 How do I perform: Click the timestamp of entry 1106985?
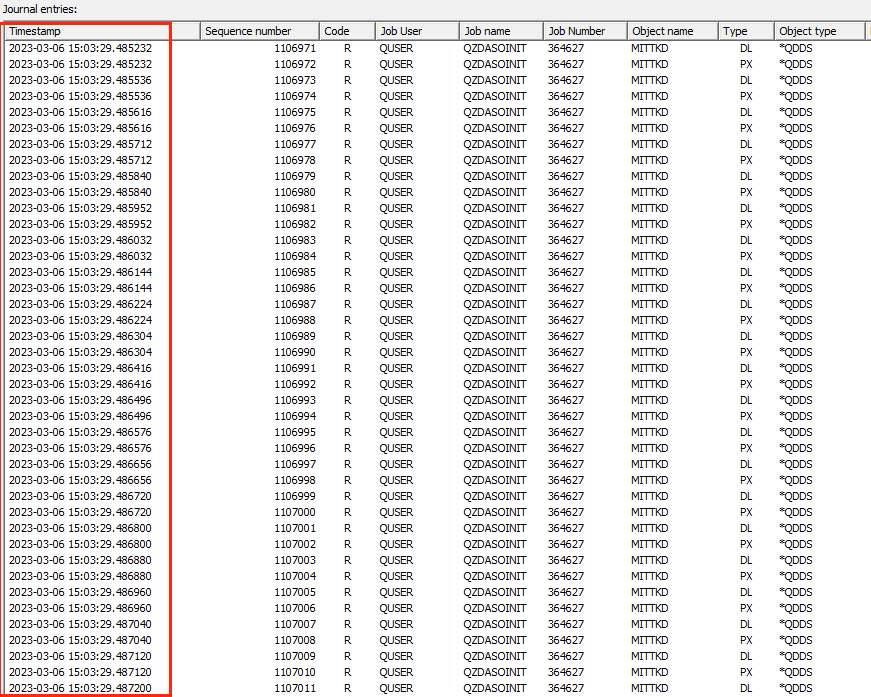click(x=80, y=272)
